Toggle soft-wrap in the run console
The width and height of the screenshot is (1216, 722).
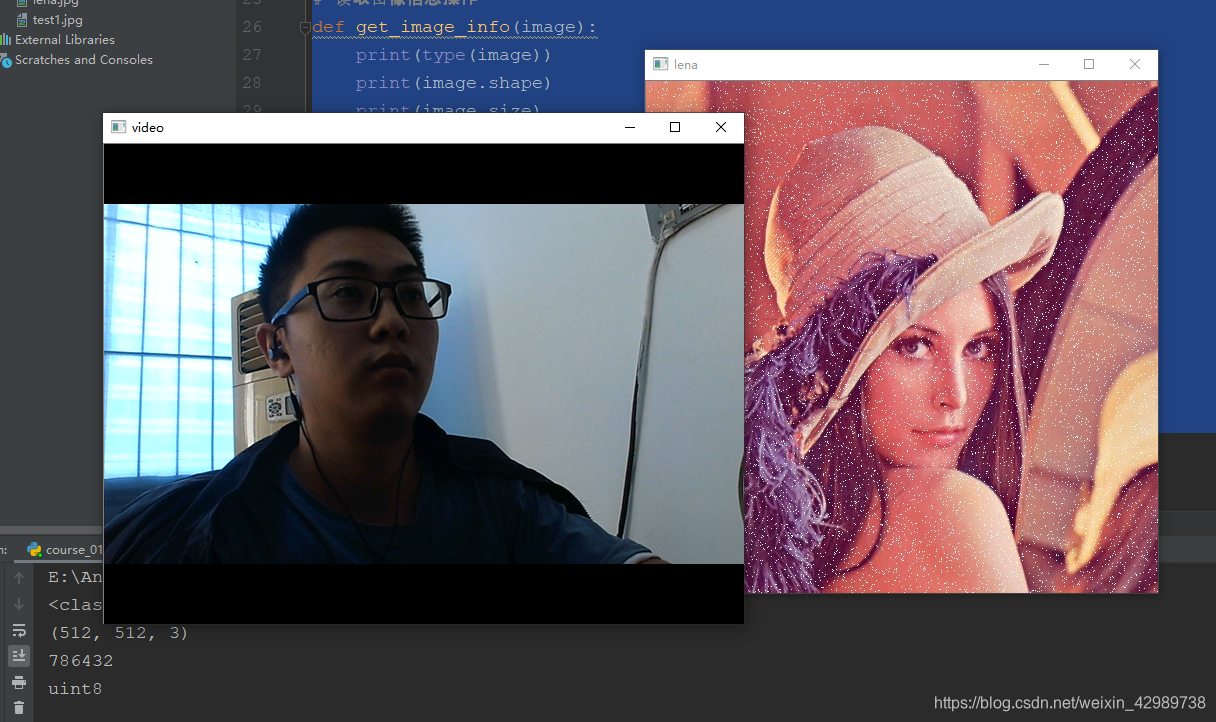pyautogui.click(x=18, y=630)
